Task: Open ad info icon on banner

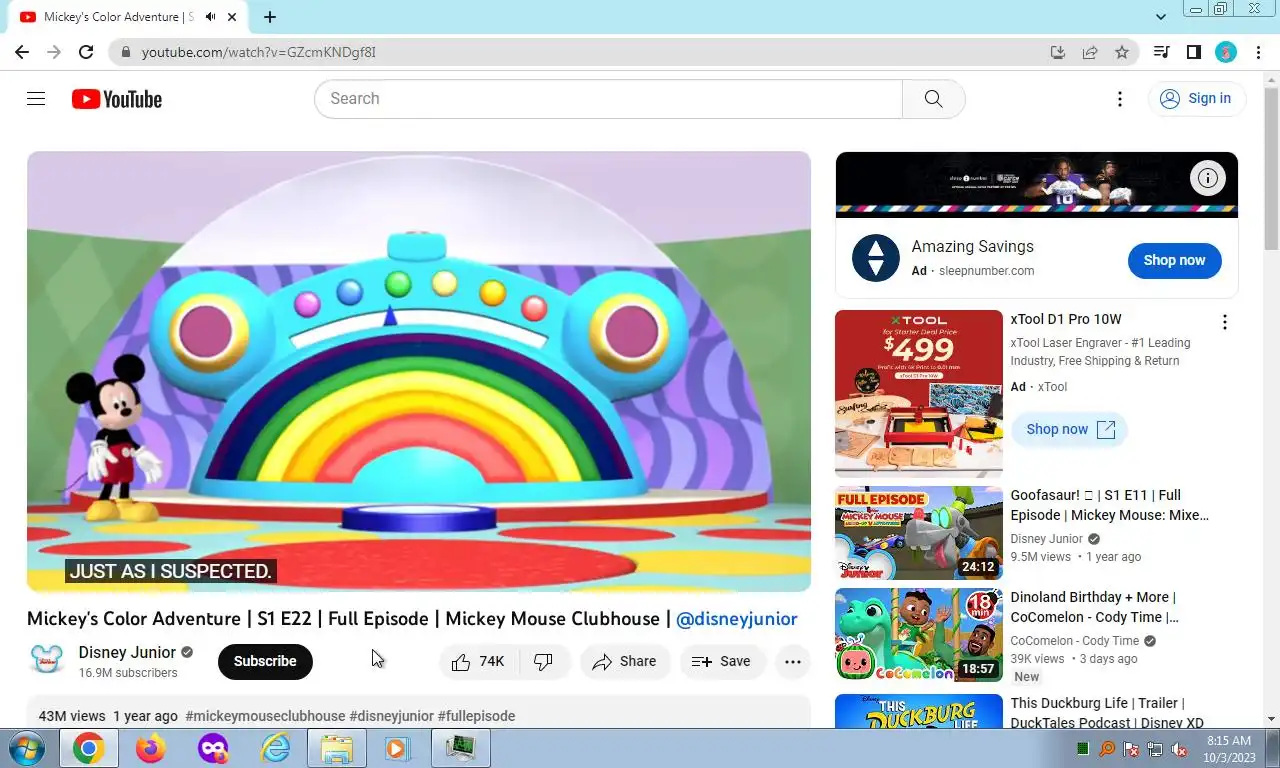Action: tap(1208, 179)
